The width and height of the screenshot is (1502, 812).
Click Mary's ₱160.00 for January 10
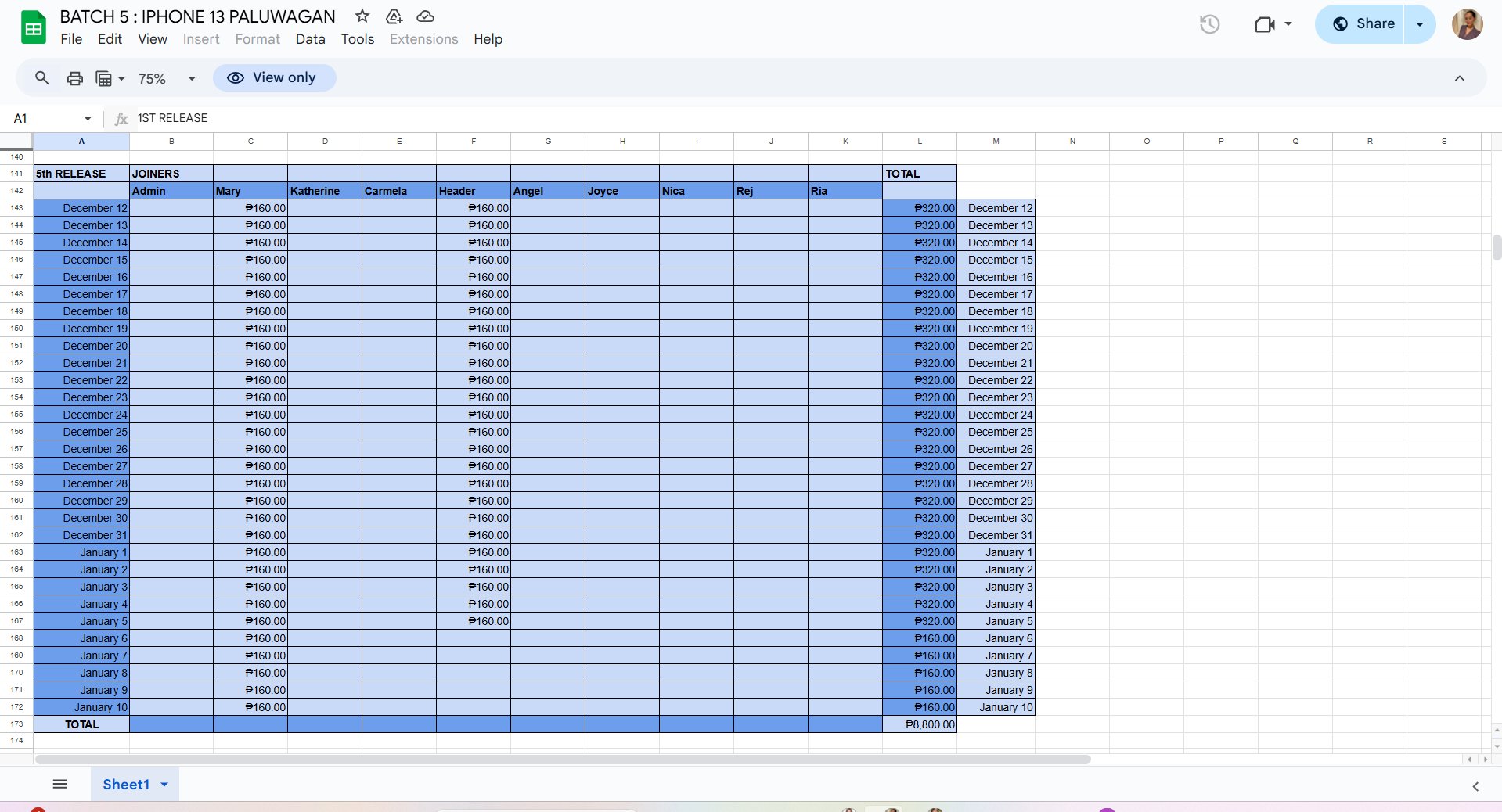click(250, 707)
